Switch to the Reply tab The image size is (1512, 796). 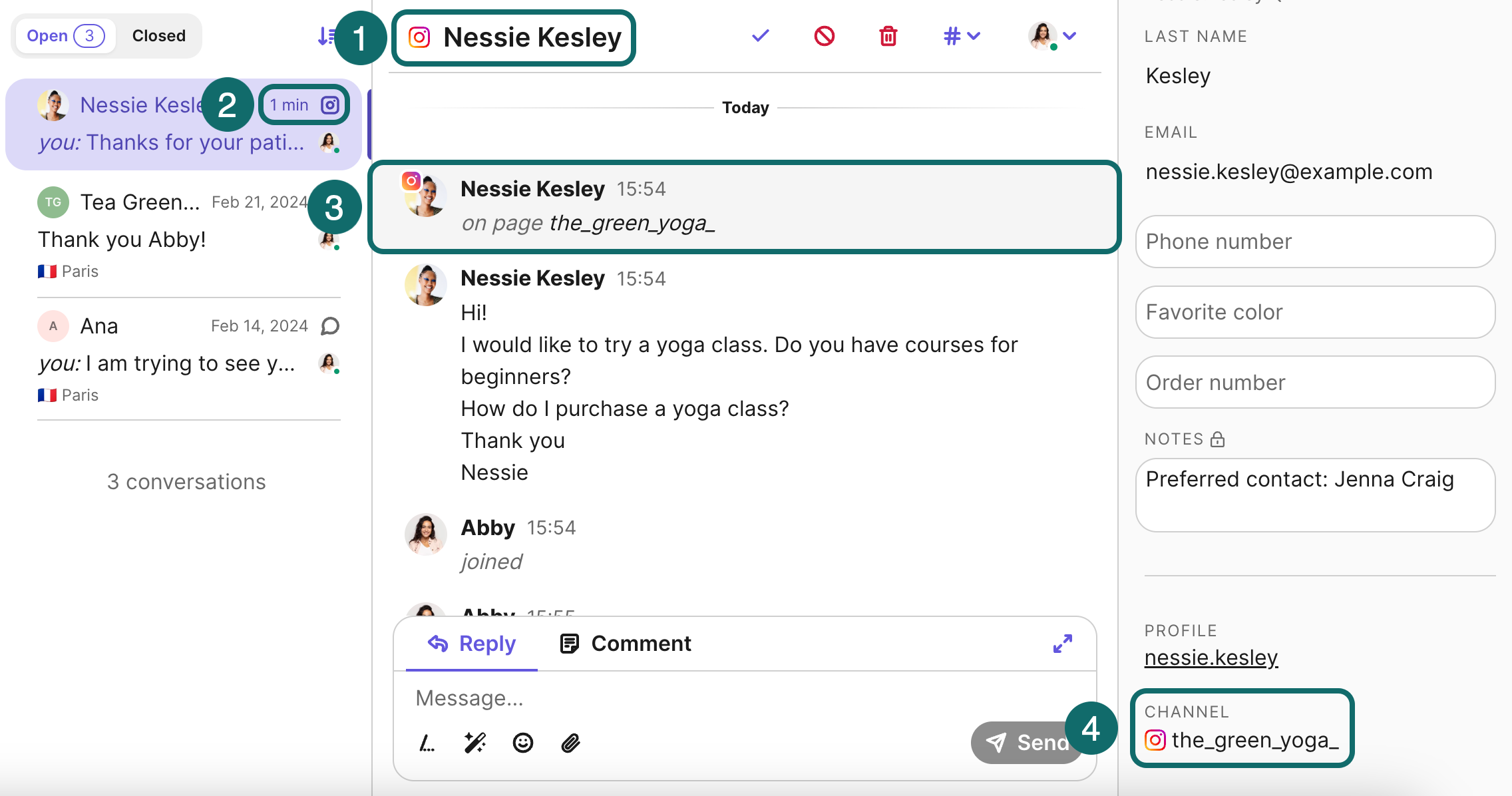(x=471, y=643)
